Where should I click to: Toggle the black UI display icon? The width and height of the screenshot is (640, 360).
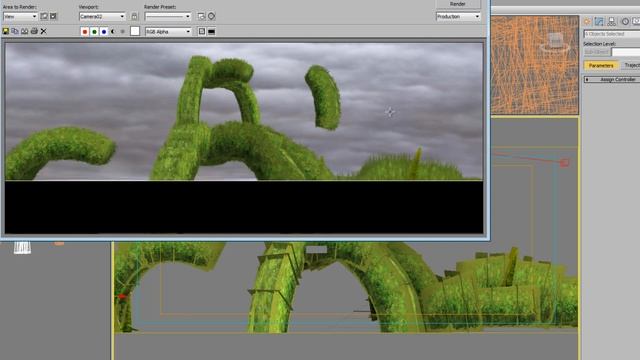coord(211,31)
